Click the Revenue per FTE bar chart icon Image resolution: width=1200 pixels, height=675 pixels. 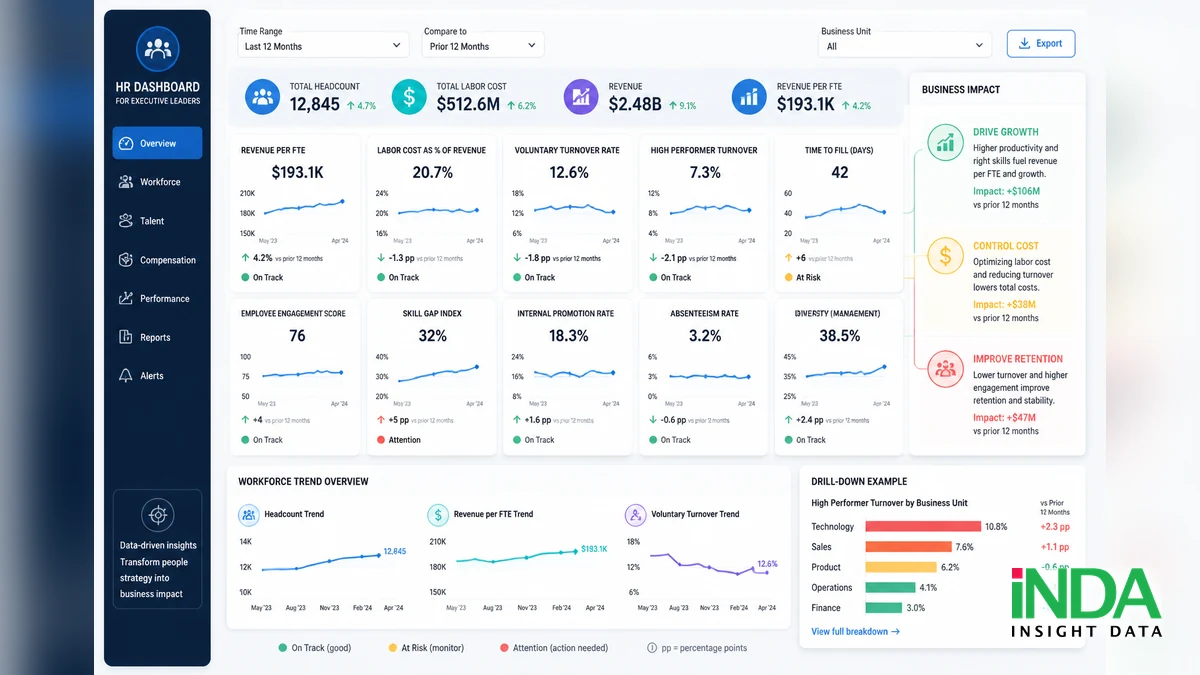coord(749,97)
